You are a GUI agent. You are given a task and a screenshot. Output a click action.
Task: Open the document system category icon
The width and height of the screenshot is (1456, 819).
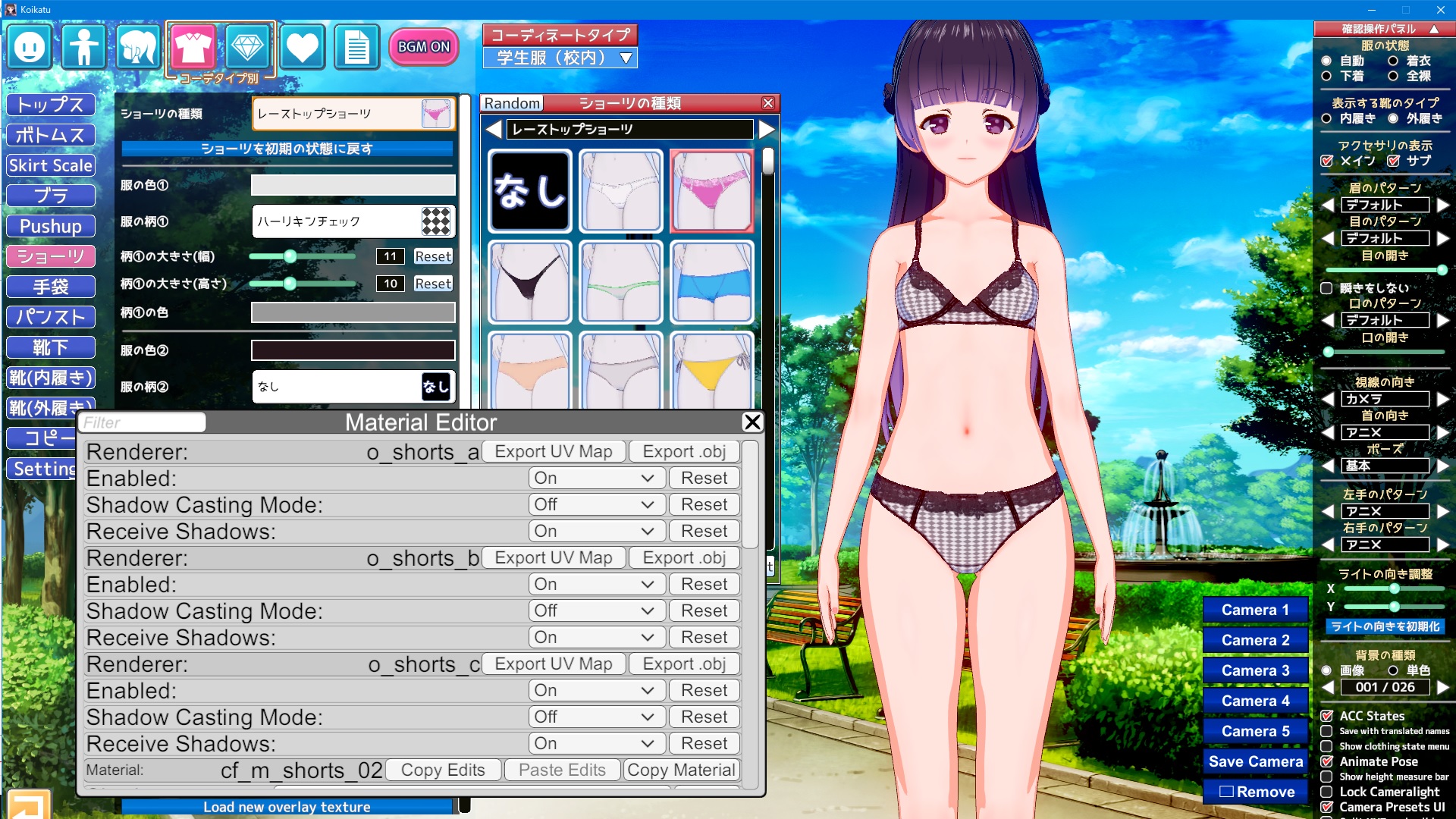click(x=357, y=47)
